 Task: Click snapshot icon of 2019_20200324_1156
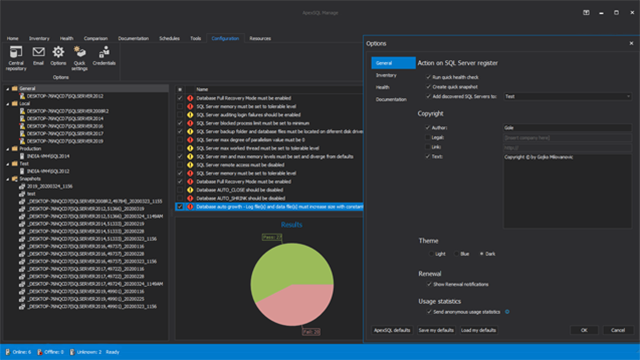pos(22,186)
